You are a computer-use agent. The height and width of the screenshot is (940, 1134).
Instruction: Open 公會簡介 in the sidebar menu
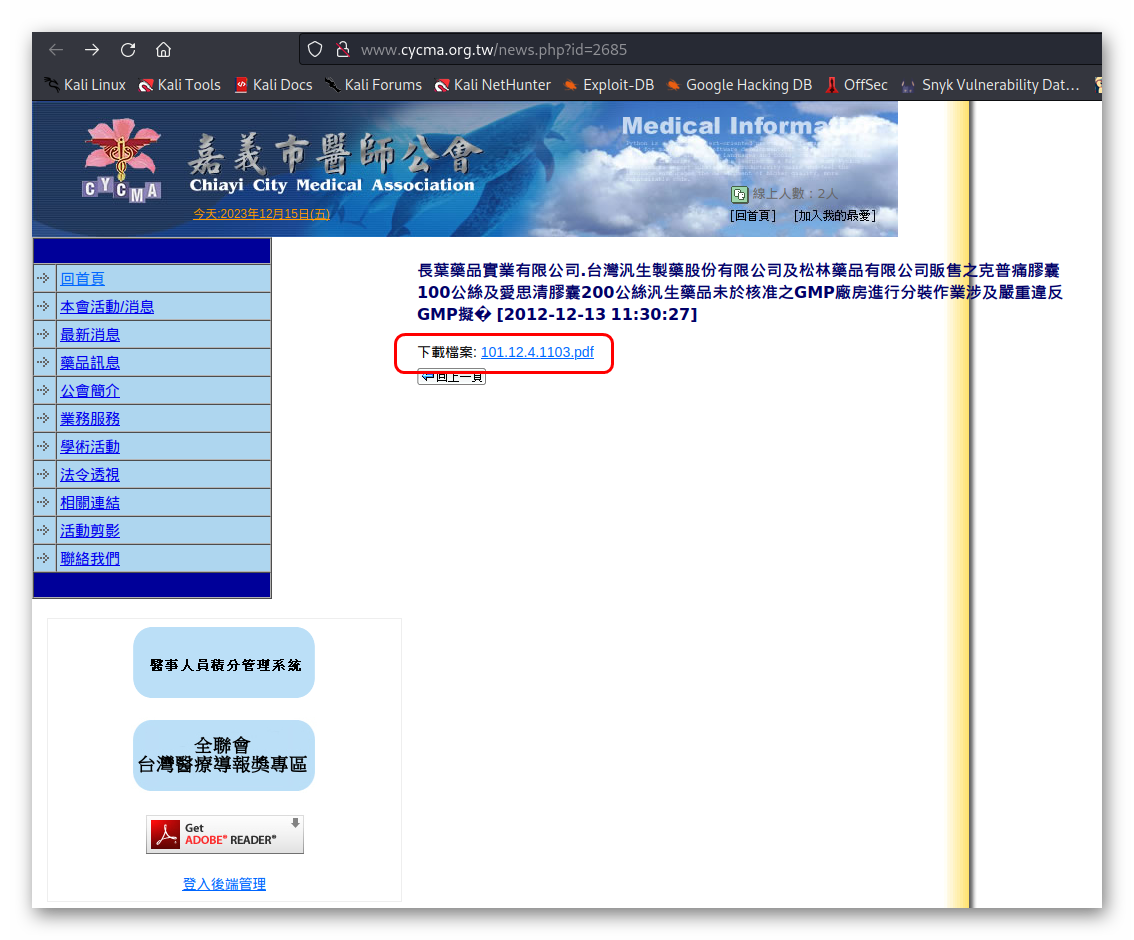point(90,391)
